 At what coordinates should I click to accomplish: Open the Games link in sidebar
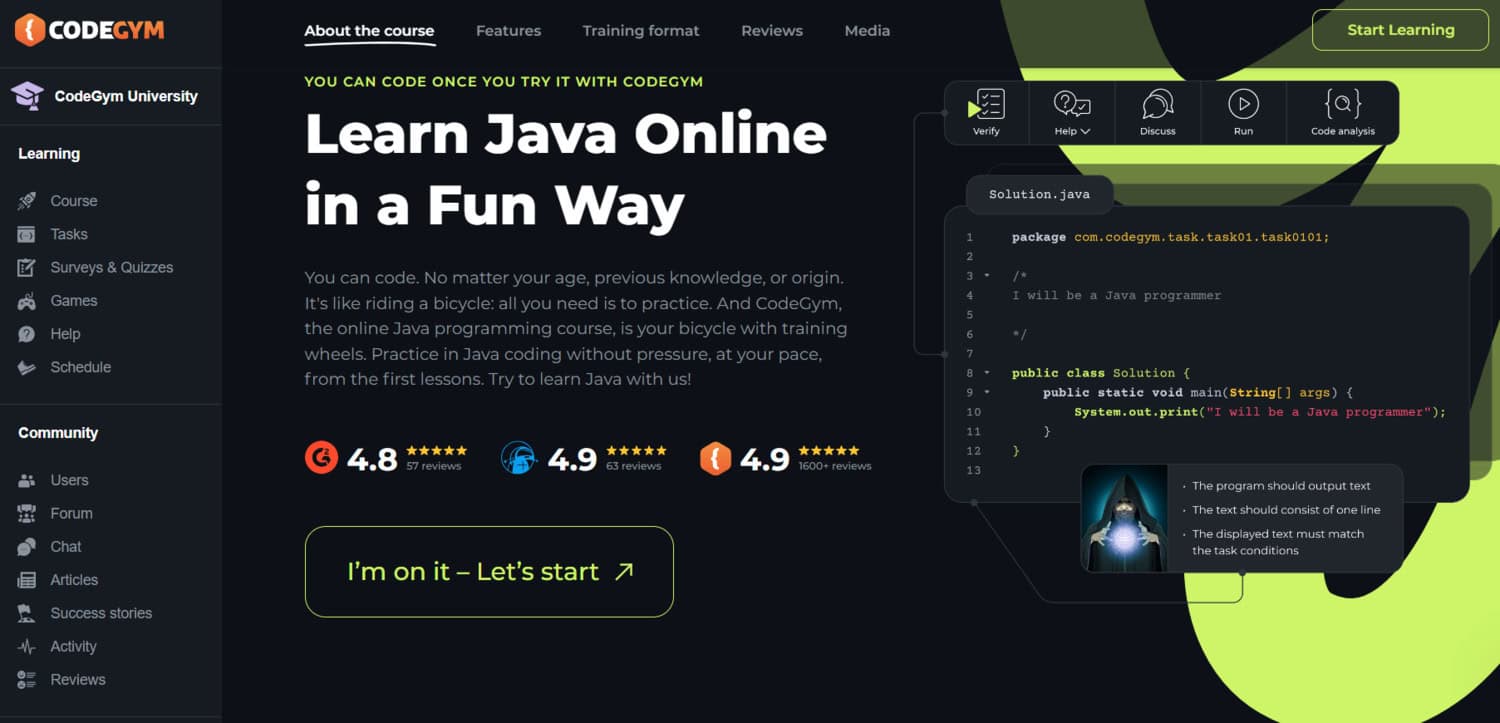(74, 301)
